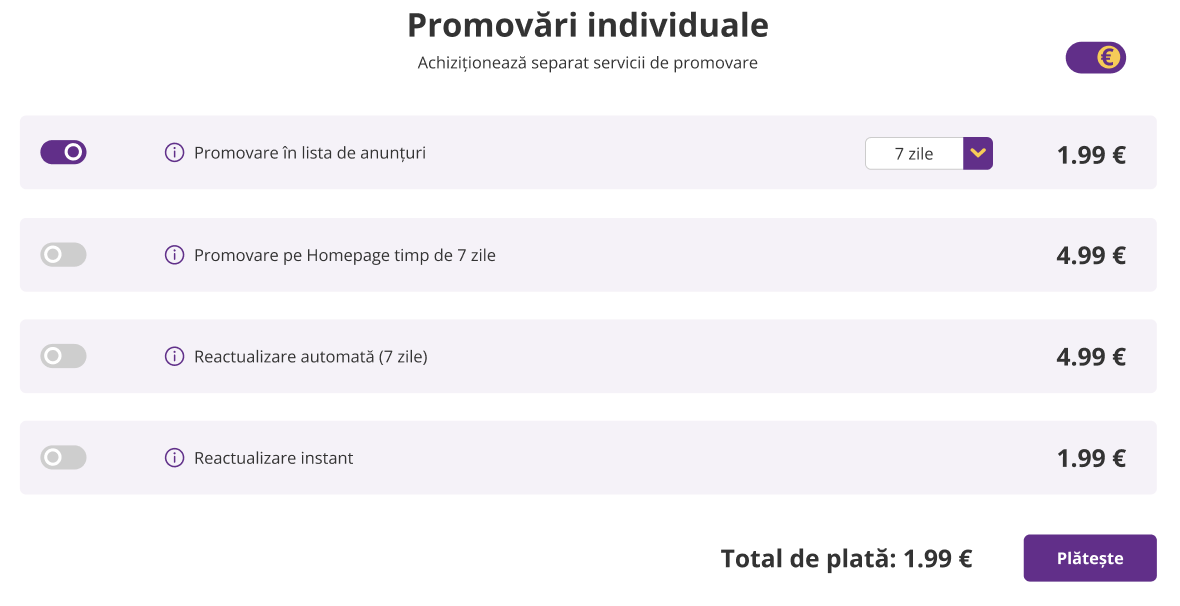Enable Reactualizare automată toggle
1180x606 pixels.
coord(63,356)
